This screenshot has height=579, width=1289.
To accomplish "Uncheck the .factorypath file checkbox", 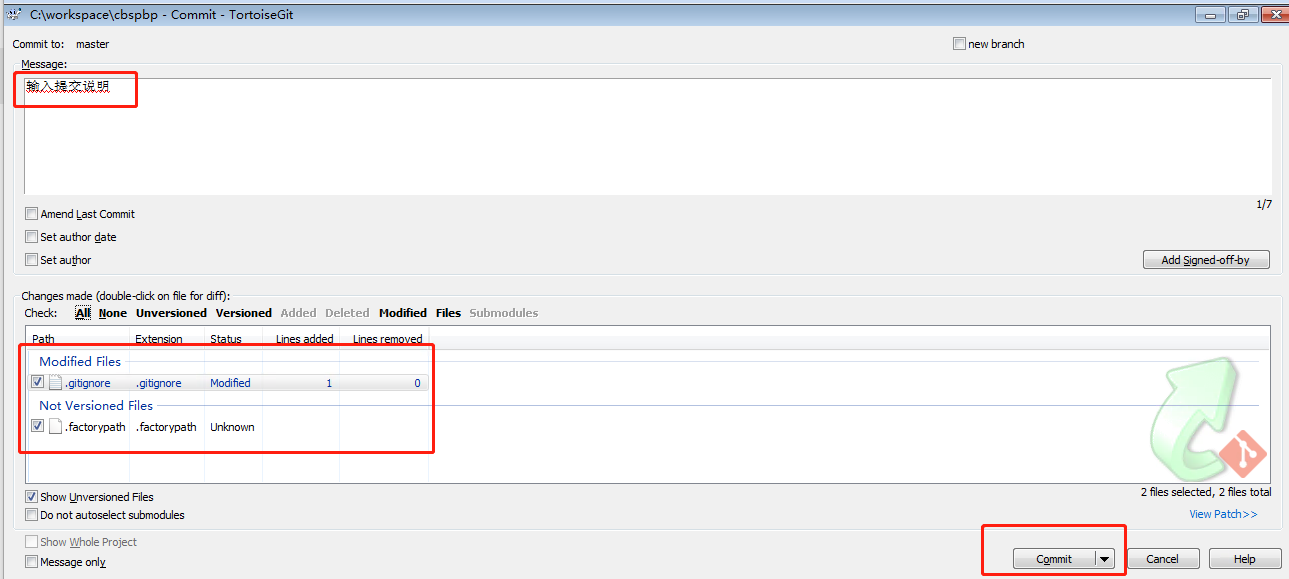I will [x=38, y=426].
